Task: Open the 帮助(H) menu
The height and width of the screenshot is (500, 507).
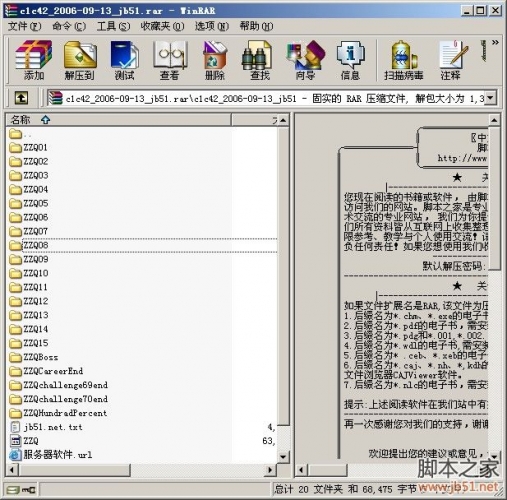Action: click(256, 26)
